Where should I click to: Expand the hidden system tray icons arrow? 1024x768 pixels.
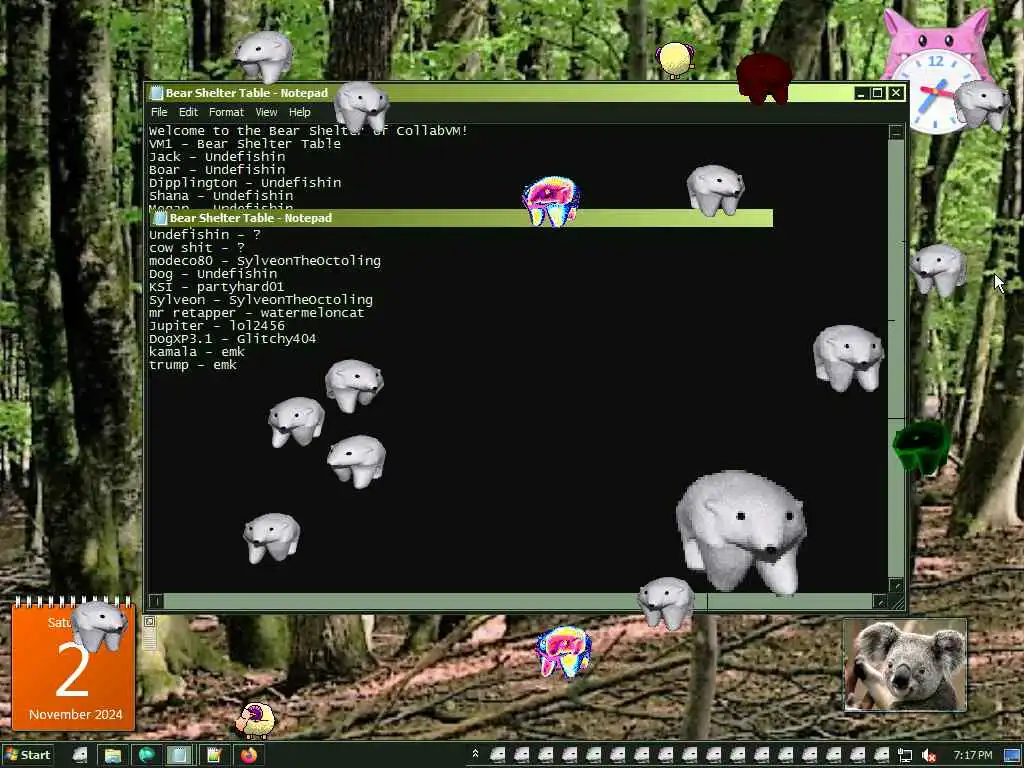click(475, 754)
